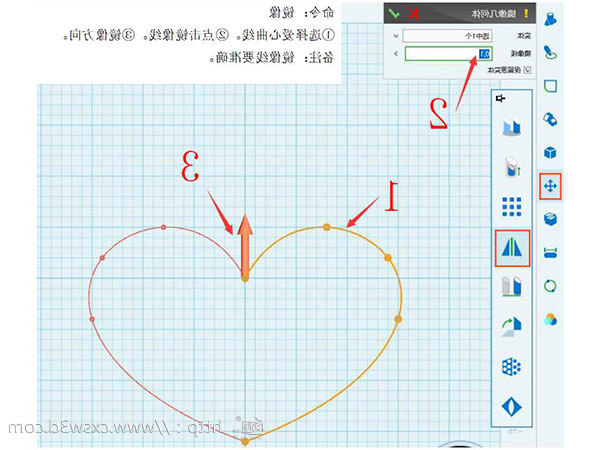Screen dimensions: 600x450
Task: Open the color material tool (overlapping colored circles)
Action: [550, 319]
